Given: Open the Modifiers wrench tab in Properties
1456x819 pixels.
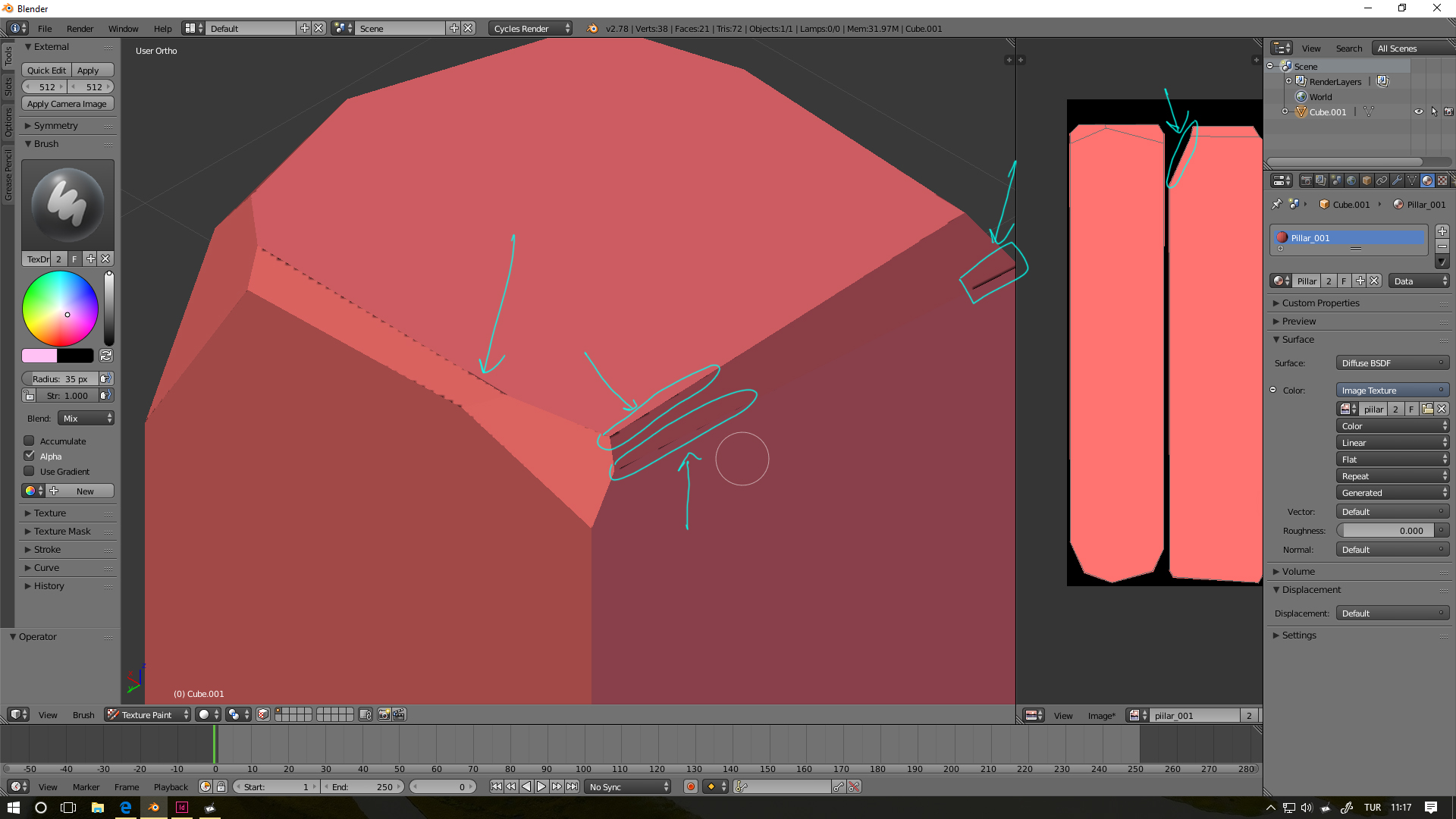Looking at the screenshot, I should [1397, 180].
